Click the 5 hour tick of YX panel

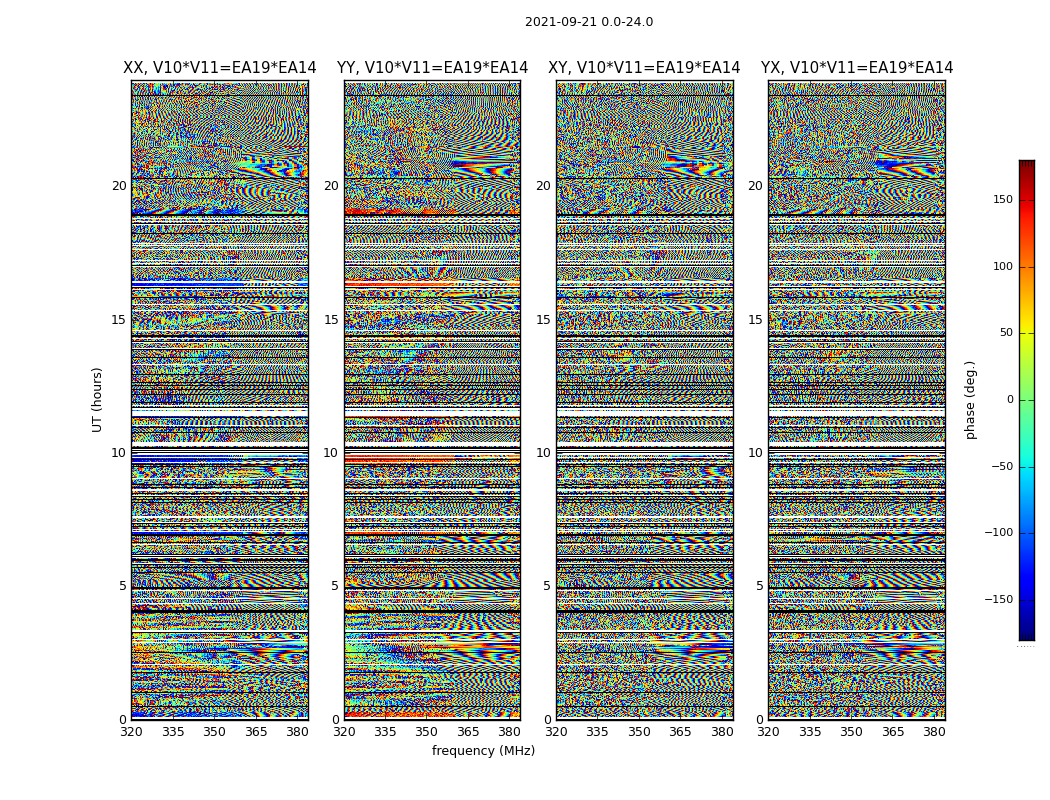point(759,586)
